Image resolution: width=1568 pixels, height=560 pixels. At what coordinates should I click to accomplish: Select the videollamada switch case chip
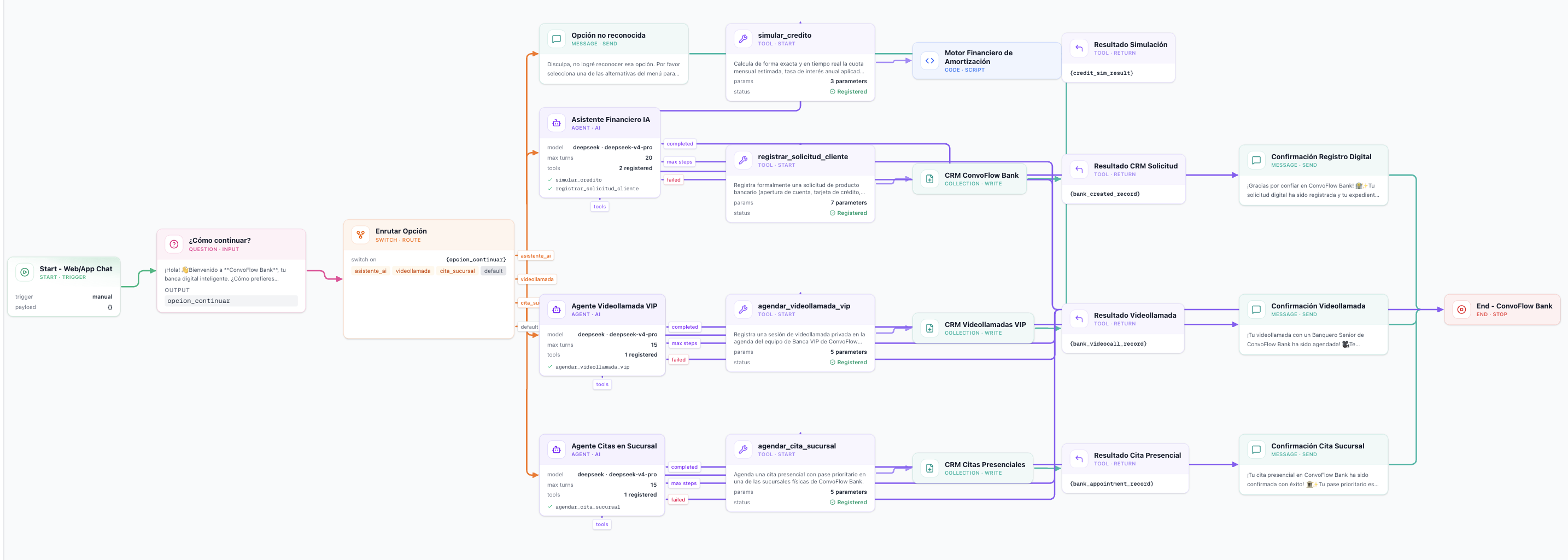(x=413, y=271)
